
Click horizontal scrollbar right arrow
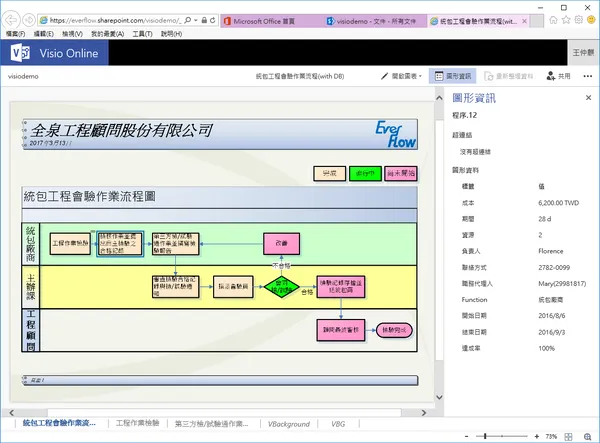tap(424, 412)
